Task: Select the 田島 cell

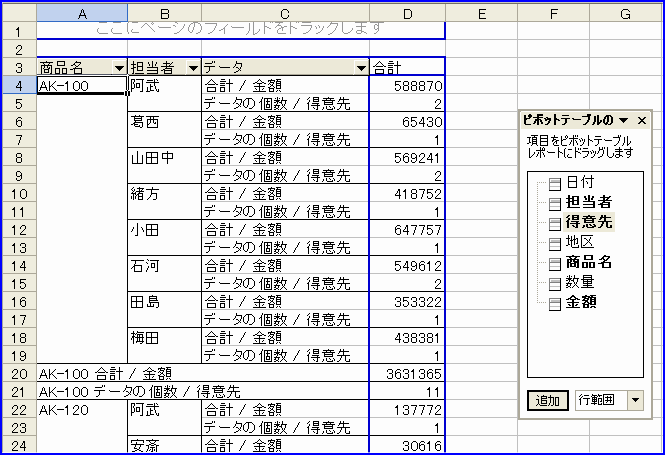Action: (165, 302)
